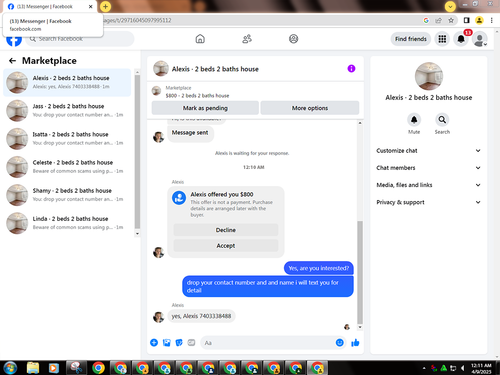Attach a photo icon in composer
The image size is (500, 375).
click(x=166, y=343)
